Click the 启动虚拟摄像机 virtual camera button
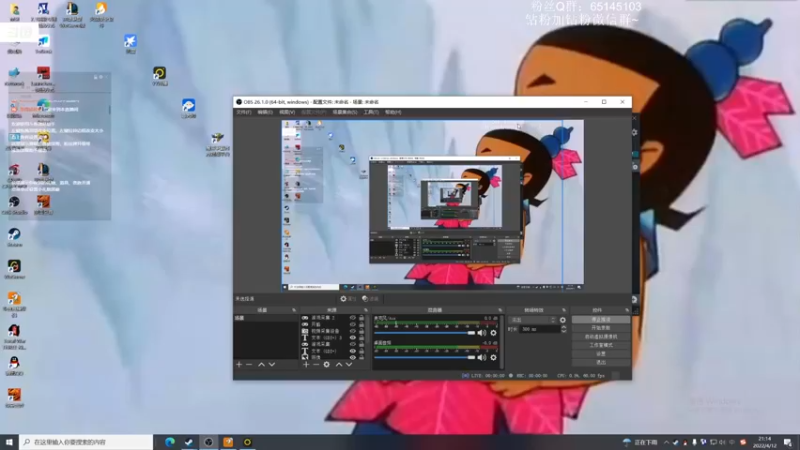Screen dimensions: 800x450 [x=601, y=337]
